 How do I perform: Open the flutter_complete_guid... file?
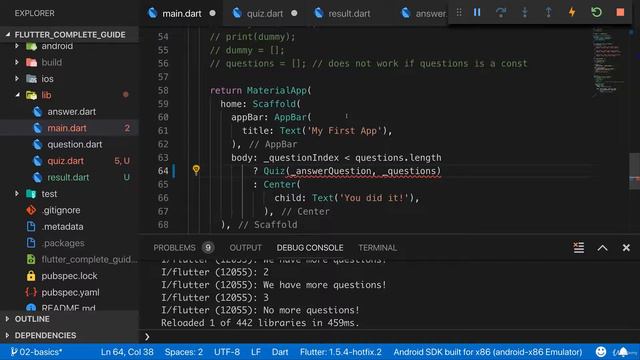(69, 259)
